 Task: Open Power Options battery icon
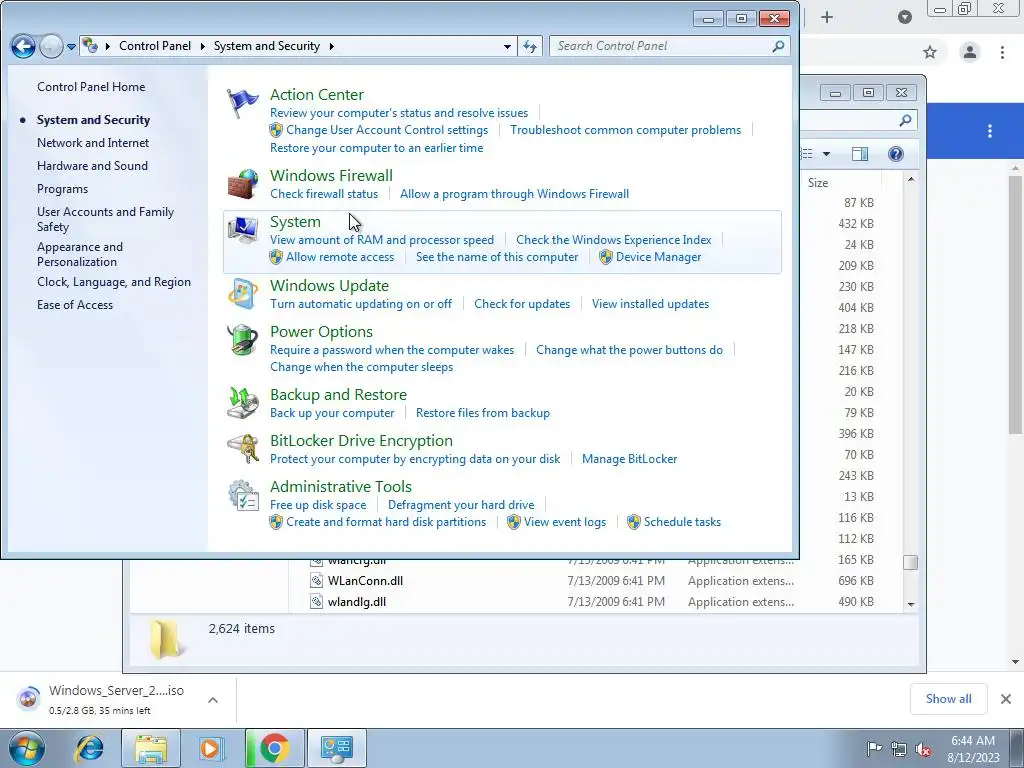click(242, 340)
